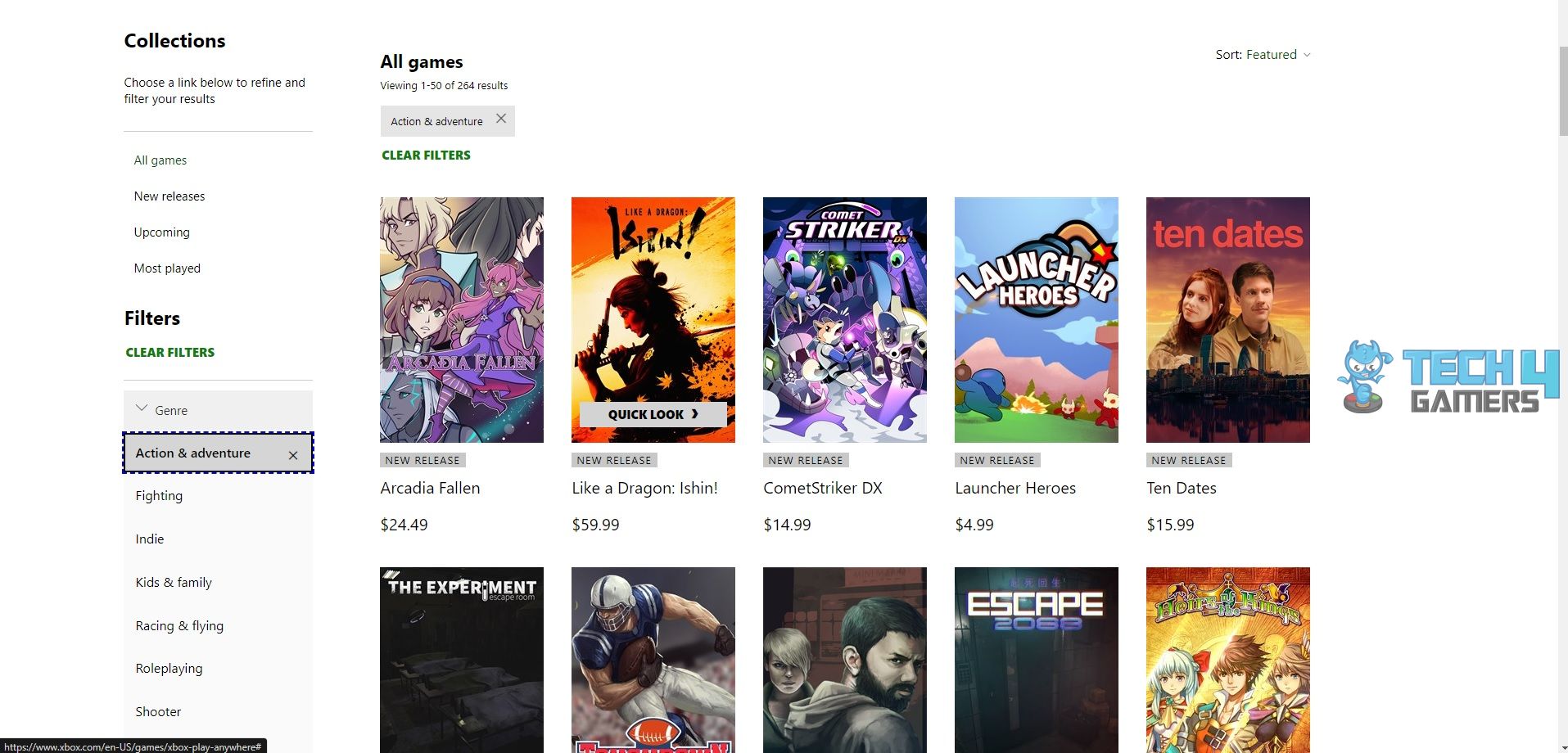This screenshot has height=753, width=1568.
Task: Open the Most played collection
Action: (x=167, y=268)
